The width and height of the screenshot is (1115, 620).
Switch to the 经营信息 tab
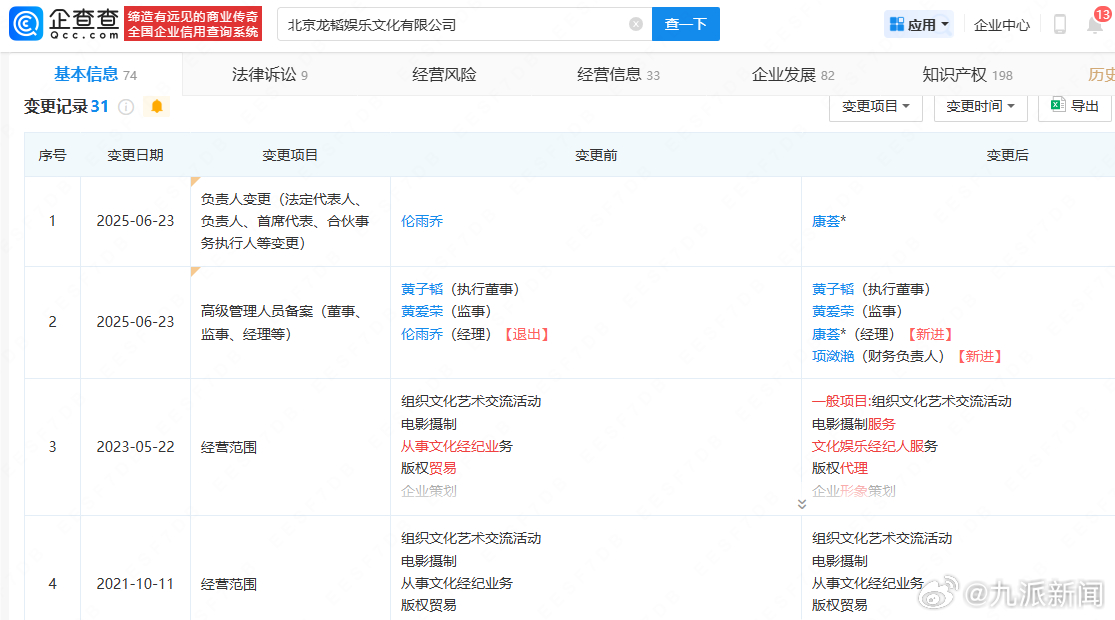(x=618, y=75)
